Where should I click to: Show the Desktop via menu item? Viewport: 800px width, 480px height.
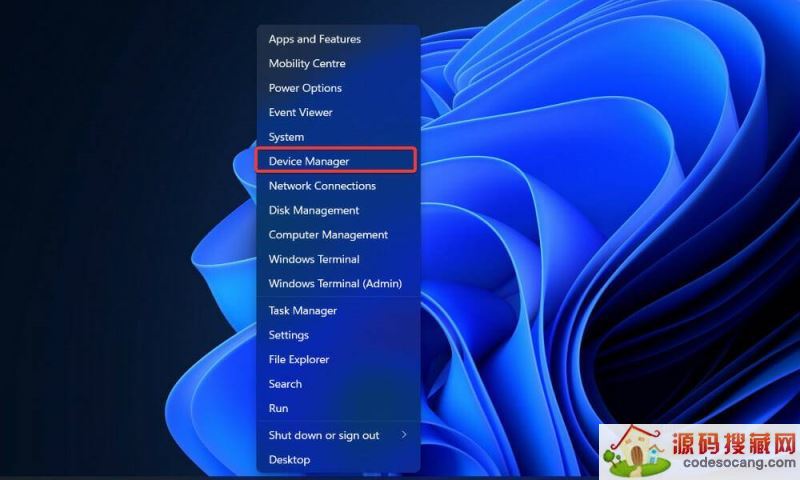tap(289, 460)
